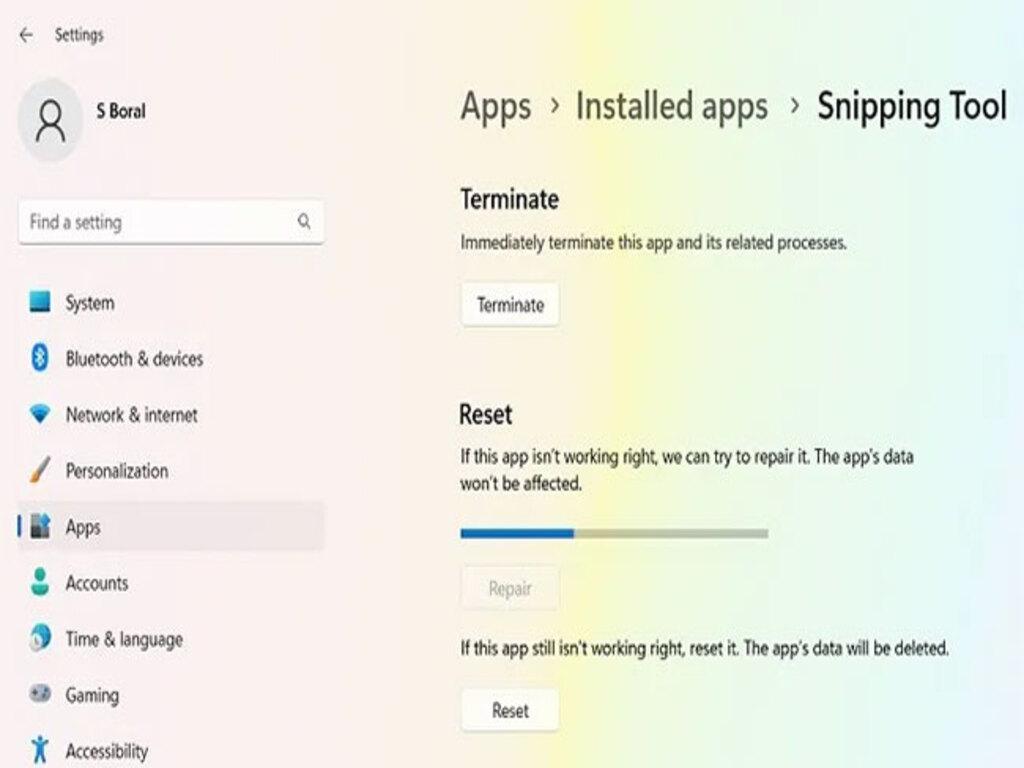Click the Personalization paintbrush icon
This screenshot has width=1024, height=768.
40,470
